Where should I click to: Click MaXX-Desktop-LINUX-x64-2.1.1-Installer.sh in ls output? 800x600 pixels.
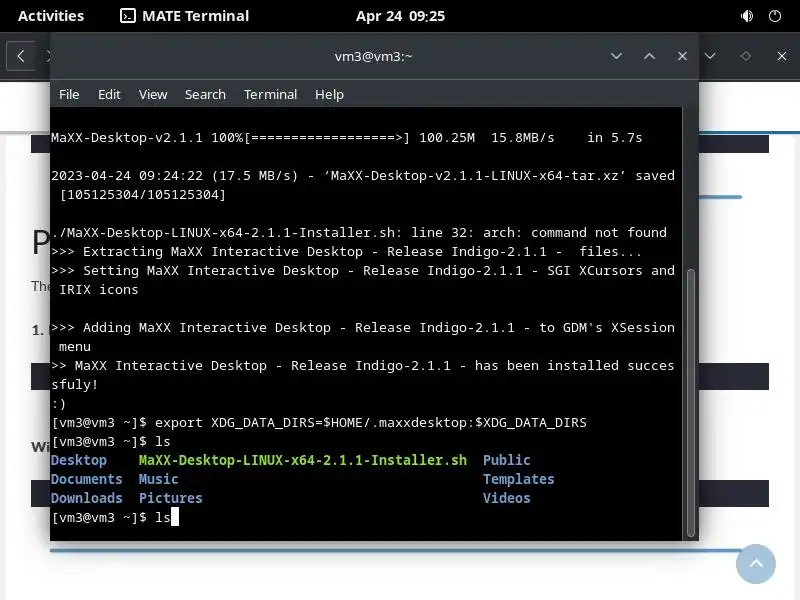pos(303,460)
